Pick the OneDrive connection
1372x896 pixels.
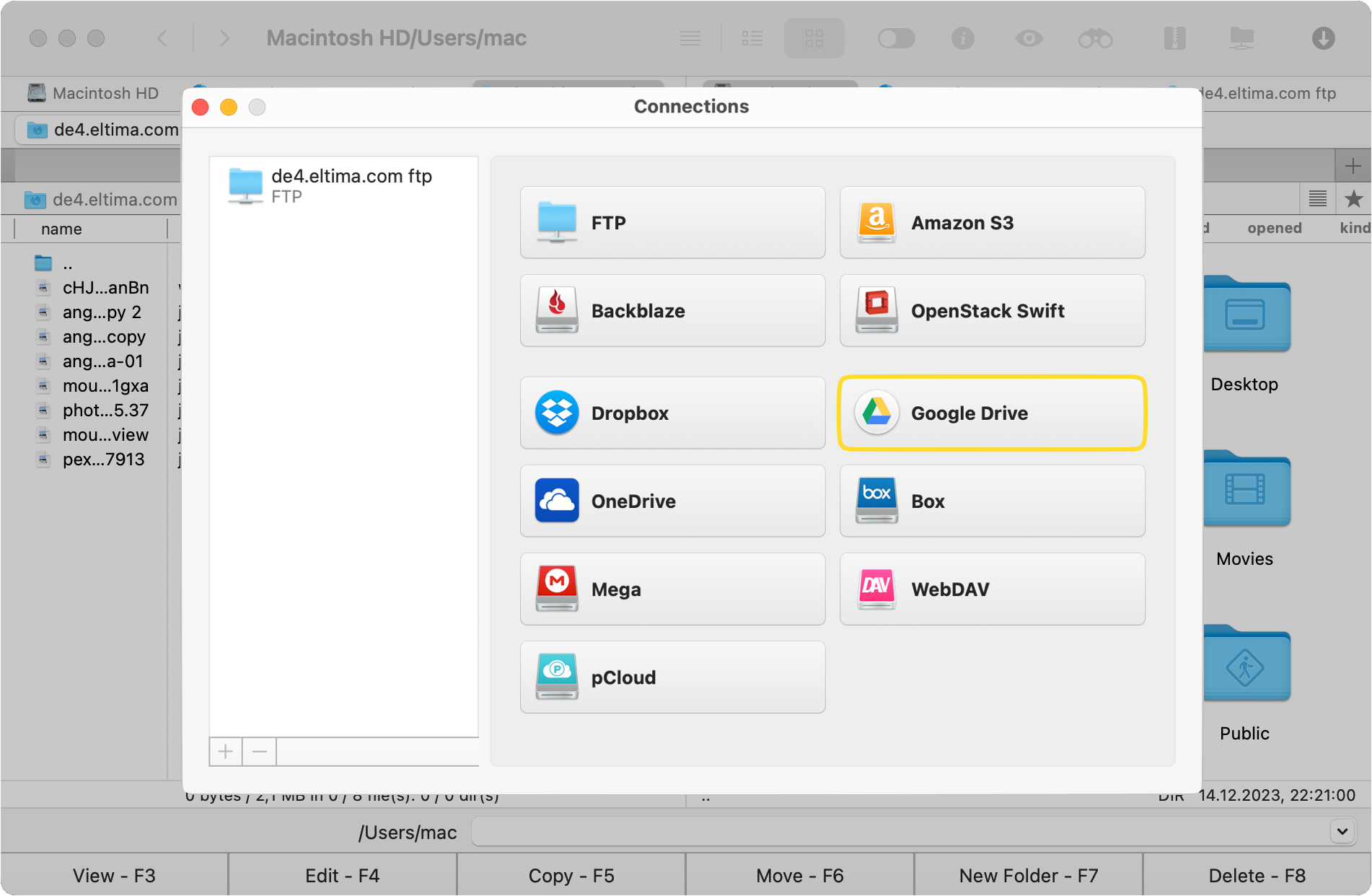click(672, 501)
